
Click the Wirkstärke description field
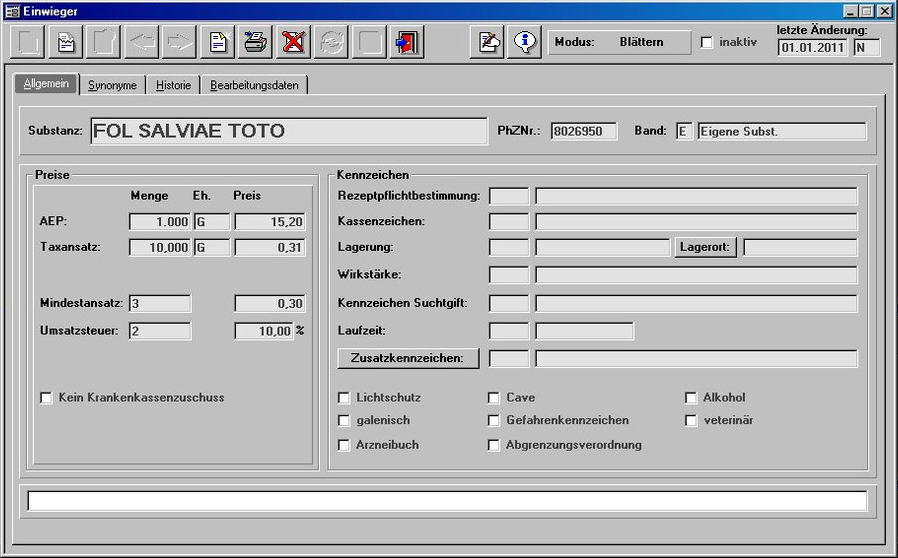(696, 274)
